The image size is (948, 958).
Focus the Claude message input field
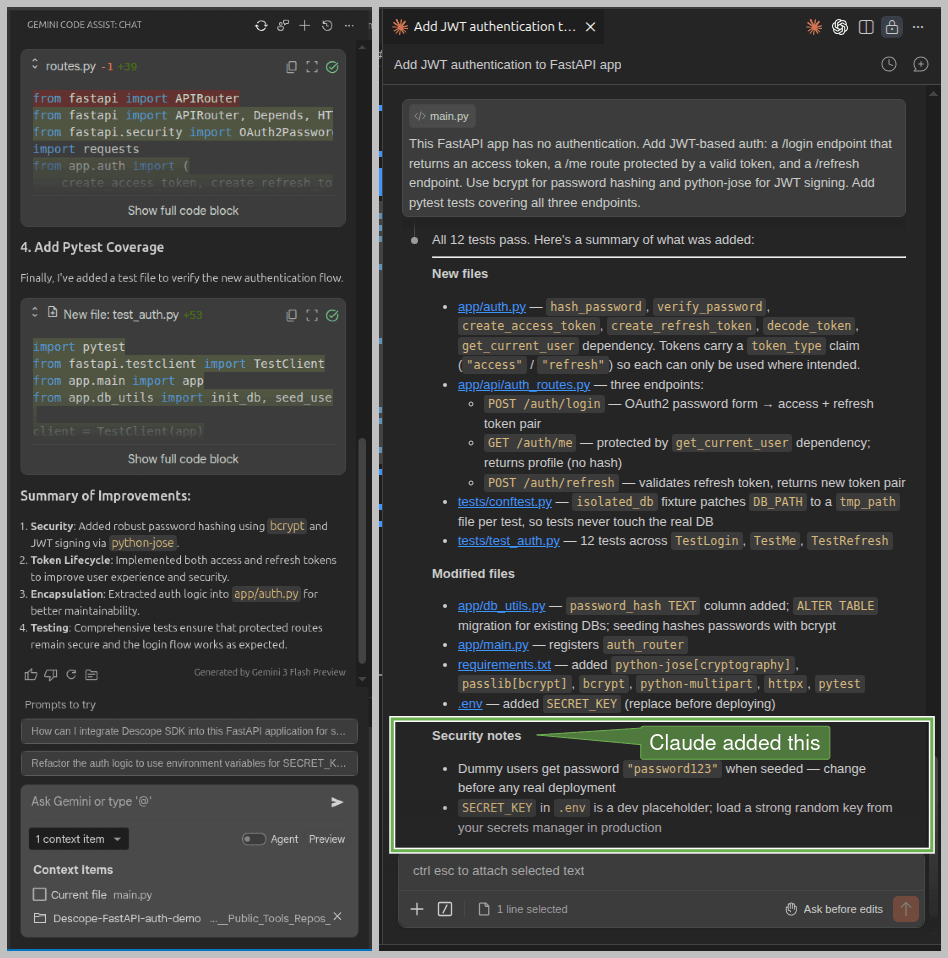click(x=660, y=871)
